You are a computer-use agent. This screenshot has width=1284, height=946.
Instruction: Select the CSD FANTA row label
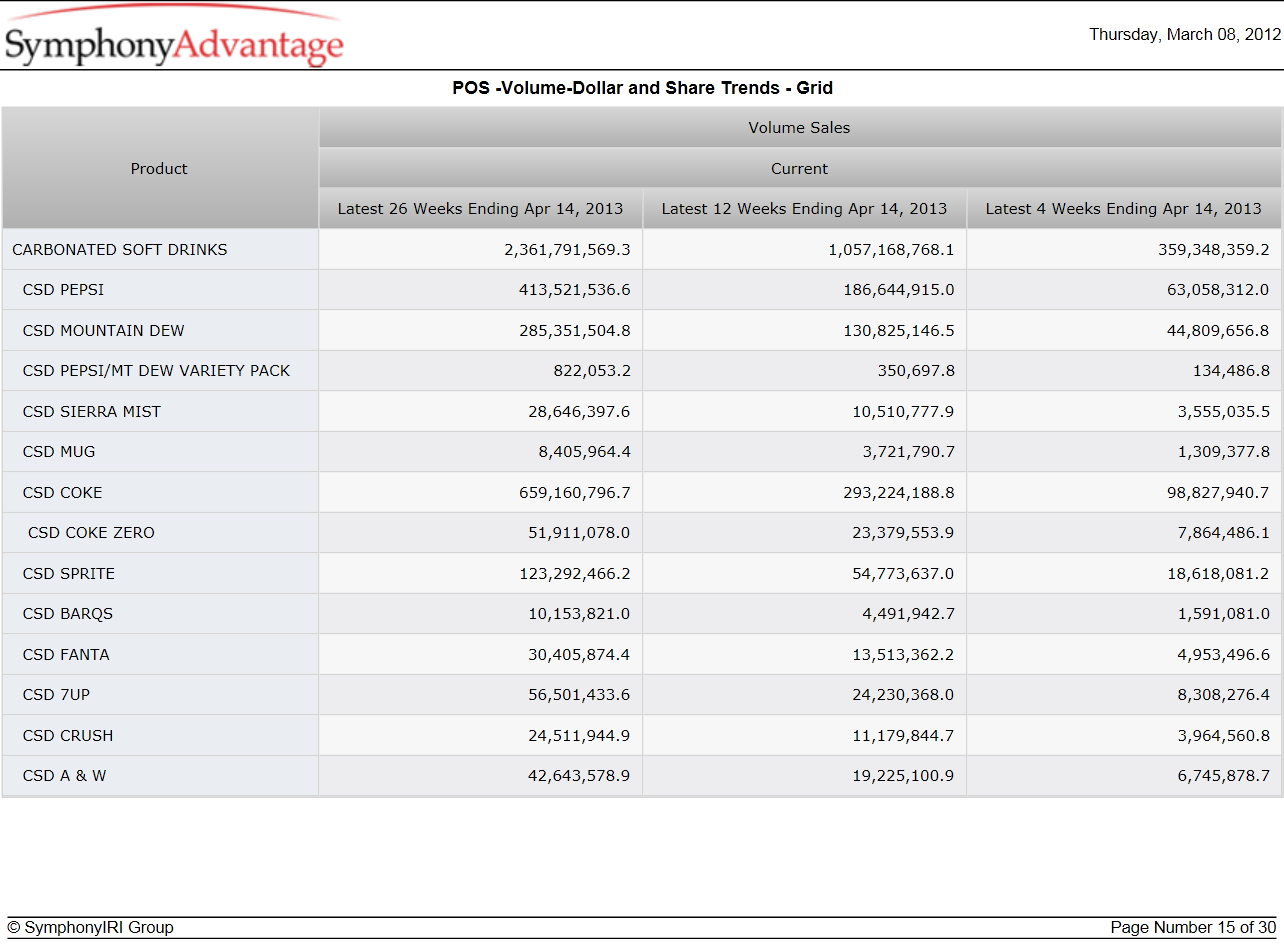[x=66, y=655]
